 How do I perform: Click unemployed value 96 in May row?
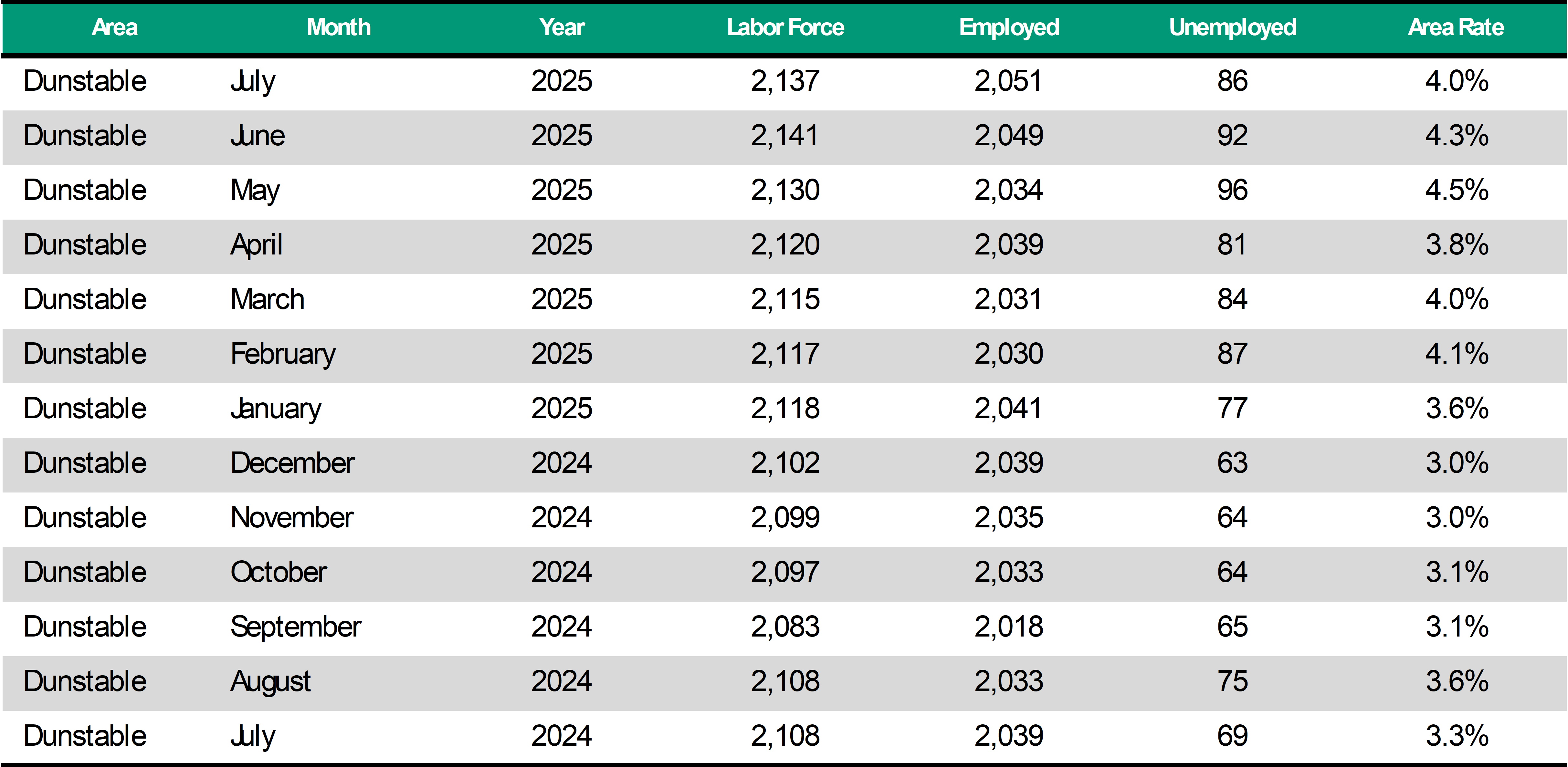[1232, 191]
